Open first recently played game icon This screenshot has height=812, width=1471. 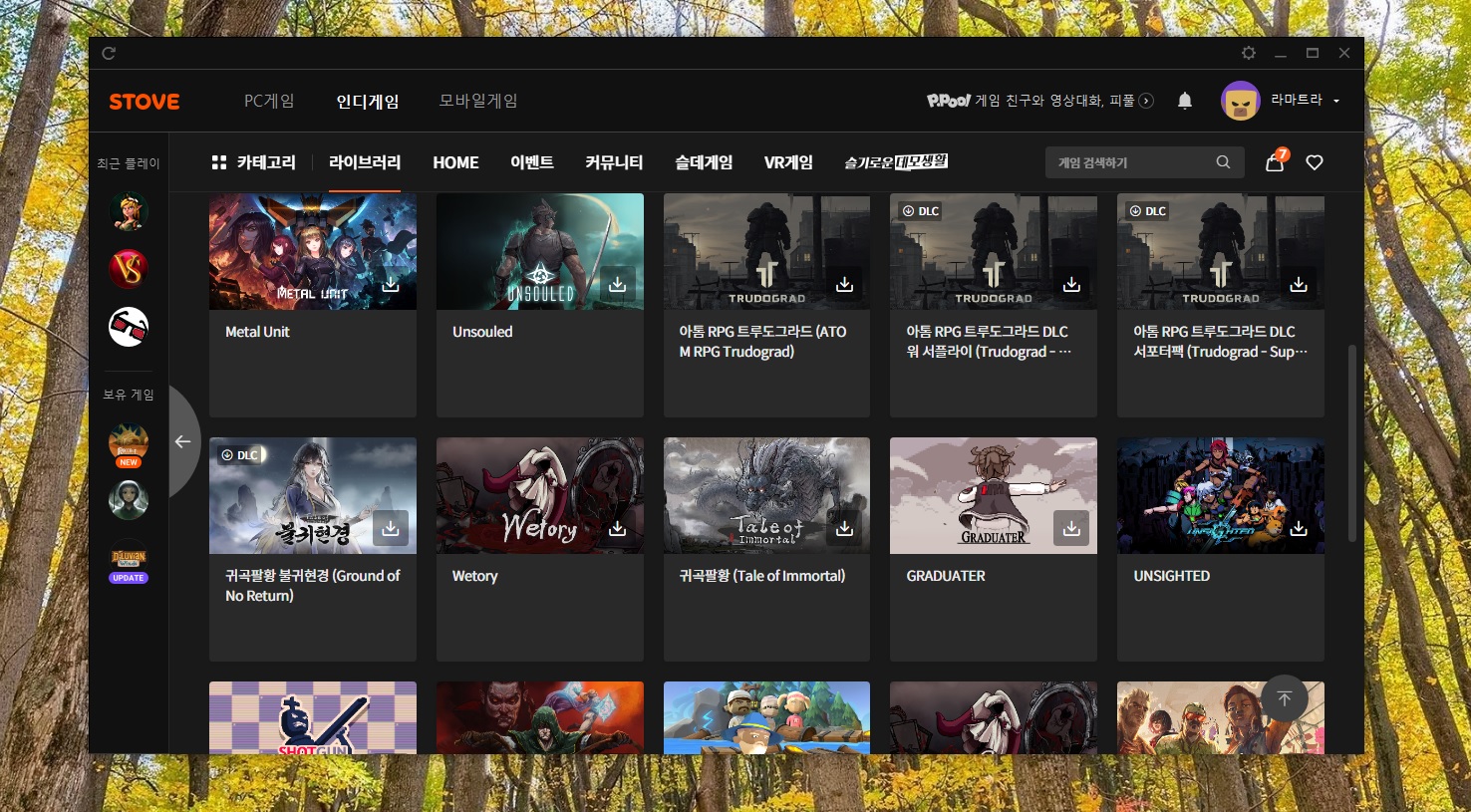pos(129,211)
